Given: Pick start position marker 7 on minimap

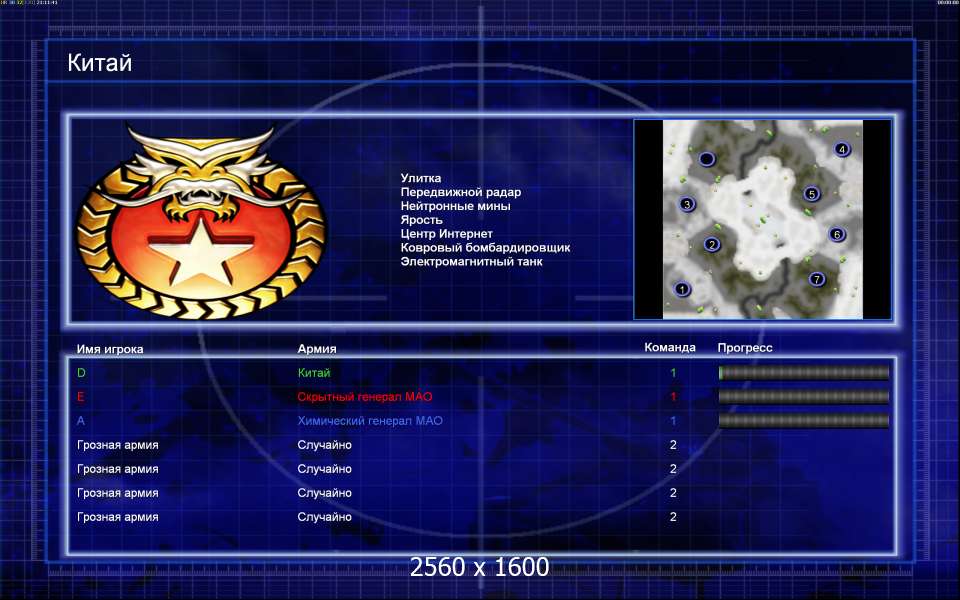Looking at the screenshot, I should pyautogui.click(x=817, y=279).
